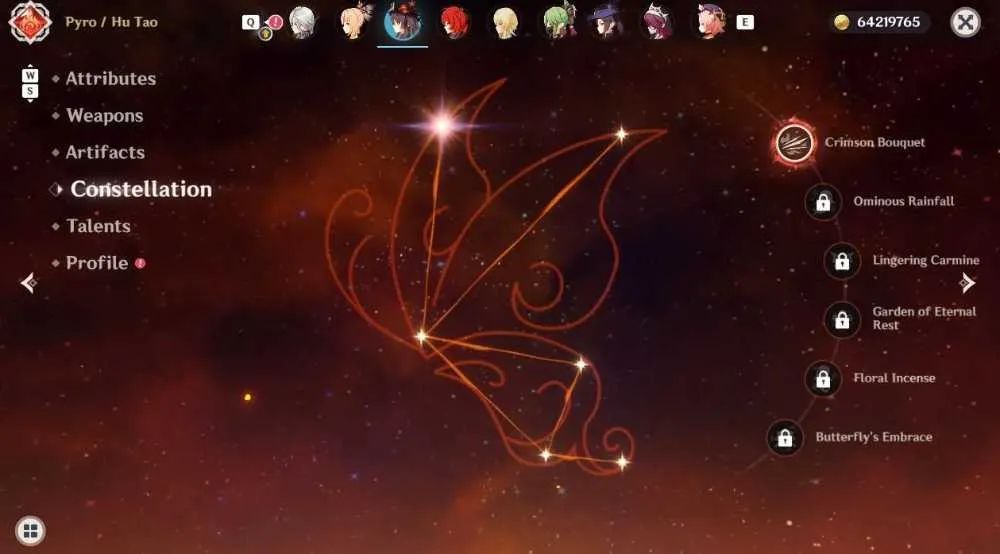Select the locked Ominous Rainfall node
Image resolution: width=1000 pixels, height=554 pixels.
click(x=823, y=202)
